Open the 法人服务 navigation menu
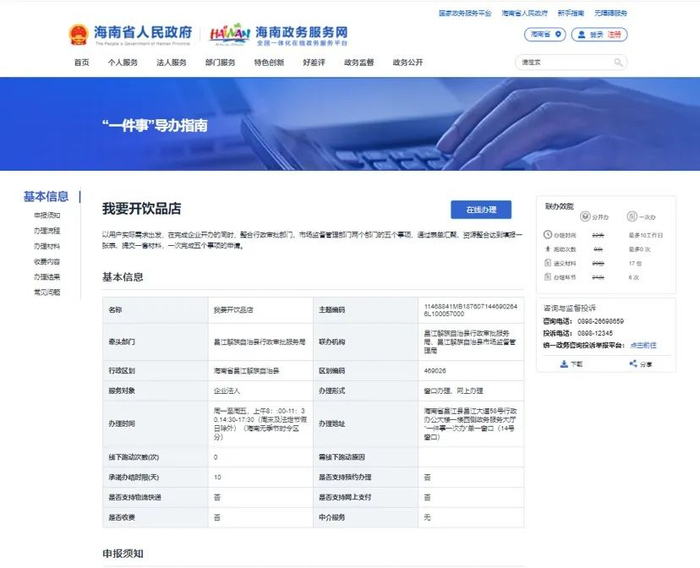 [171, 63]
